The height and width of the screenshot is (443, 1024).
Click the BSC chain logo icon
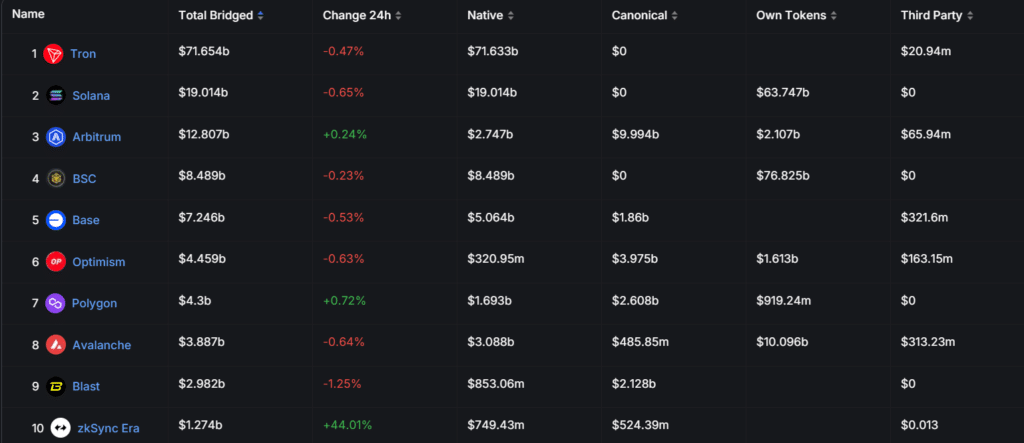tap(56, 178)
